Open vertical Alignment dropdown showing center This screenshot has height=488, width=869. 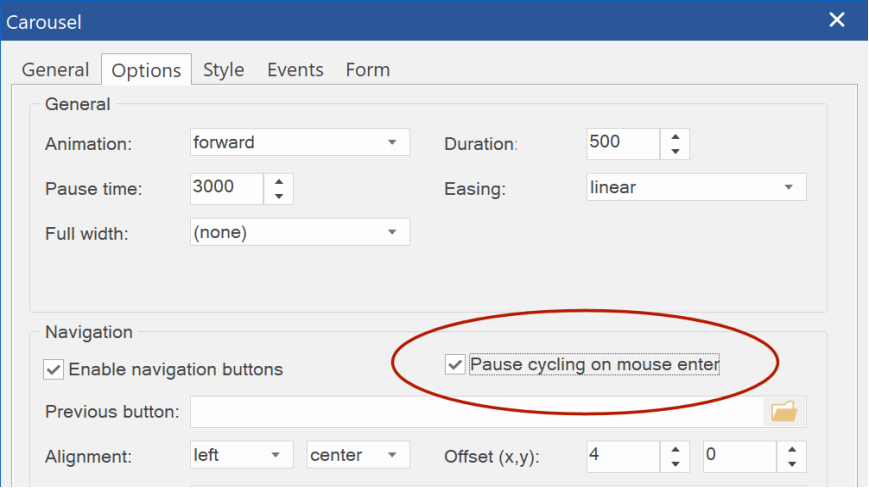(358, 455)
